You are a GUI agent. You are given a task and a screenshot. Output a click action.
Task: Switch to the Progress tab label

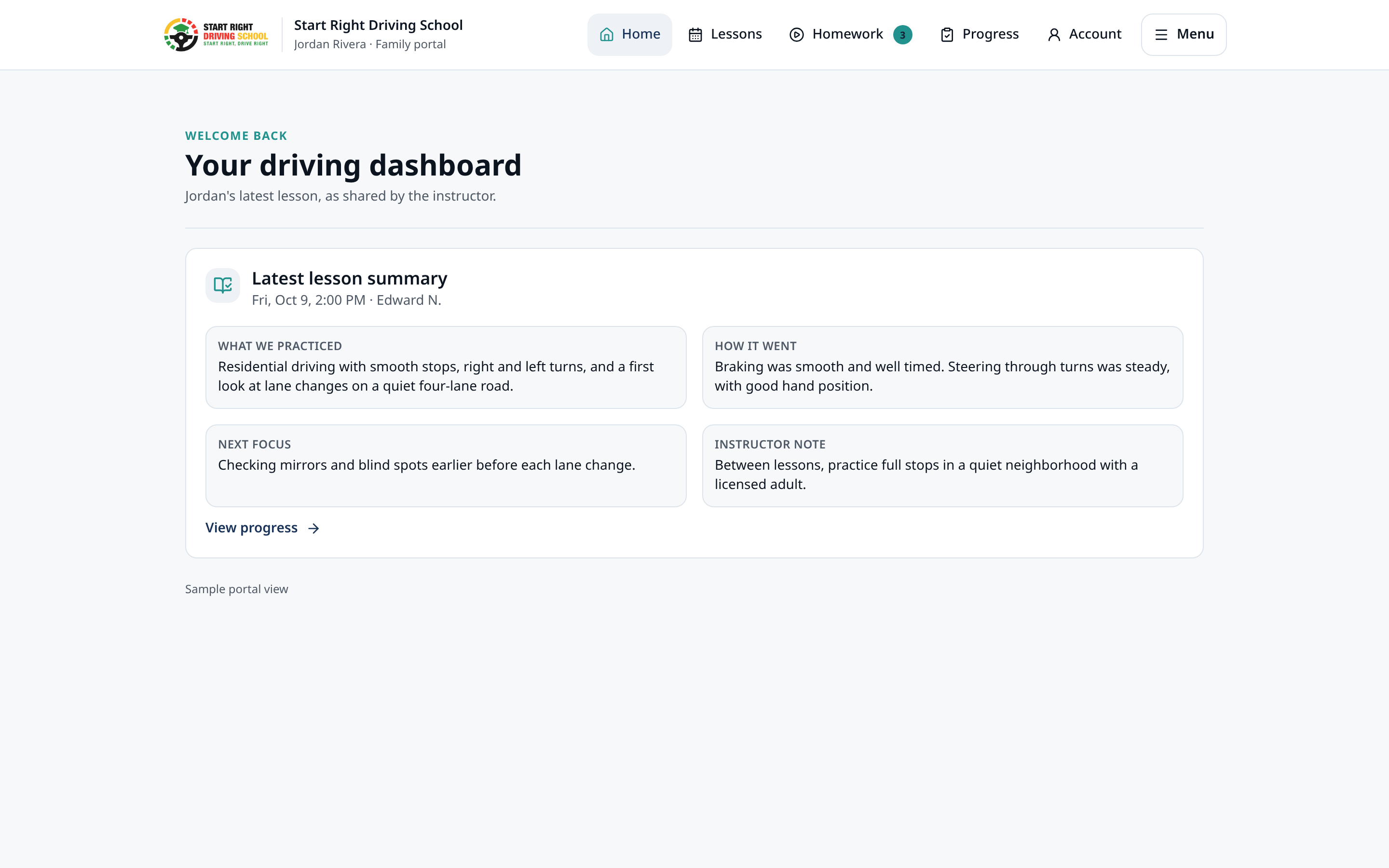pos(991,34)
